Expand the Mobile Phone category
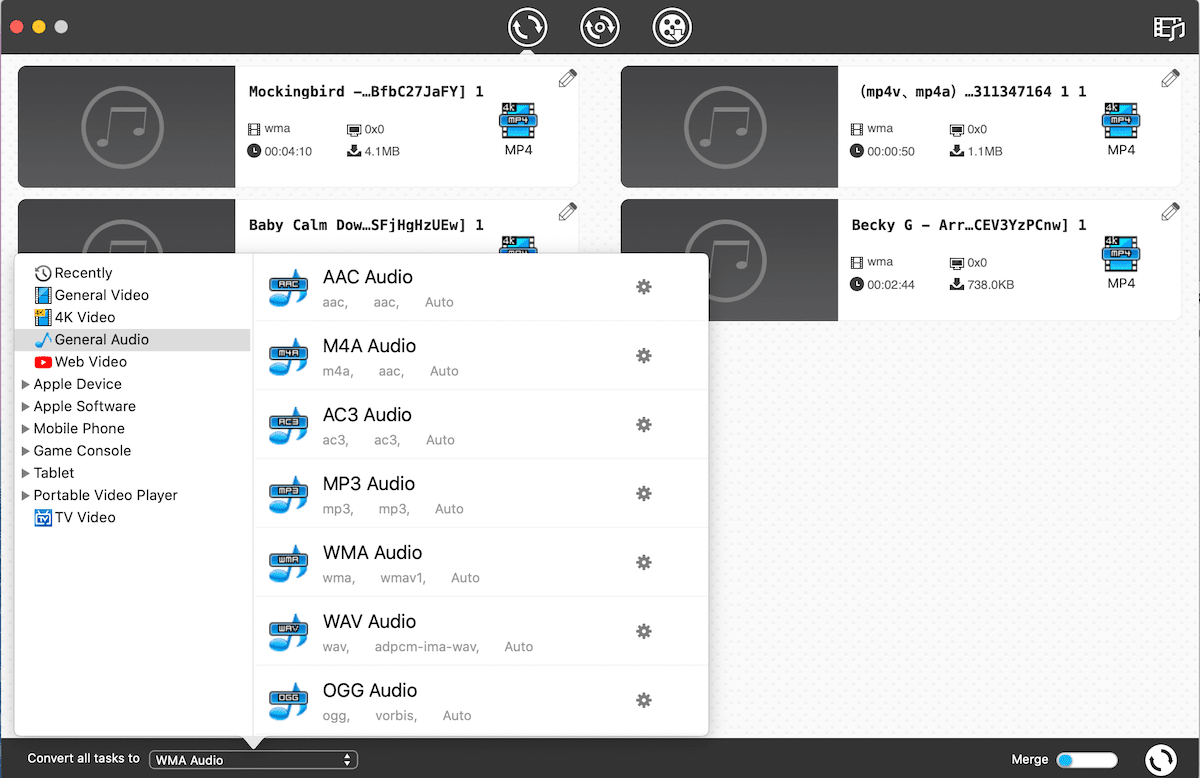The height and width of the screenshot is (778, 1200). click(x=78, y=428)
